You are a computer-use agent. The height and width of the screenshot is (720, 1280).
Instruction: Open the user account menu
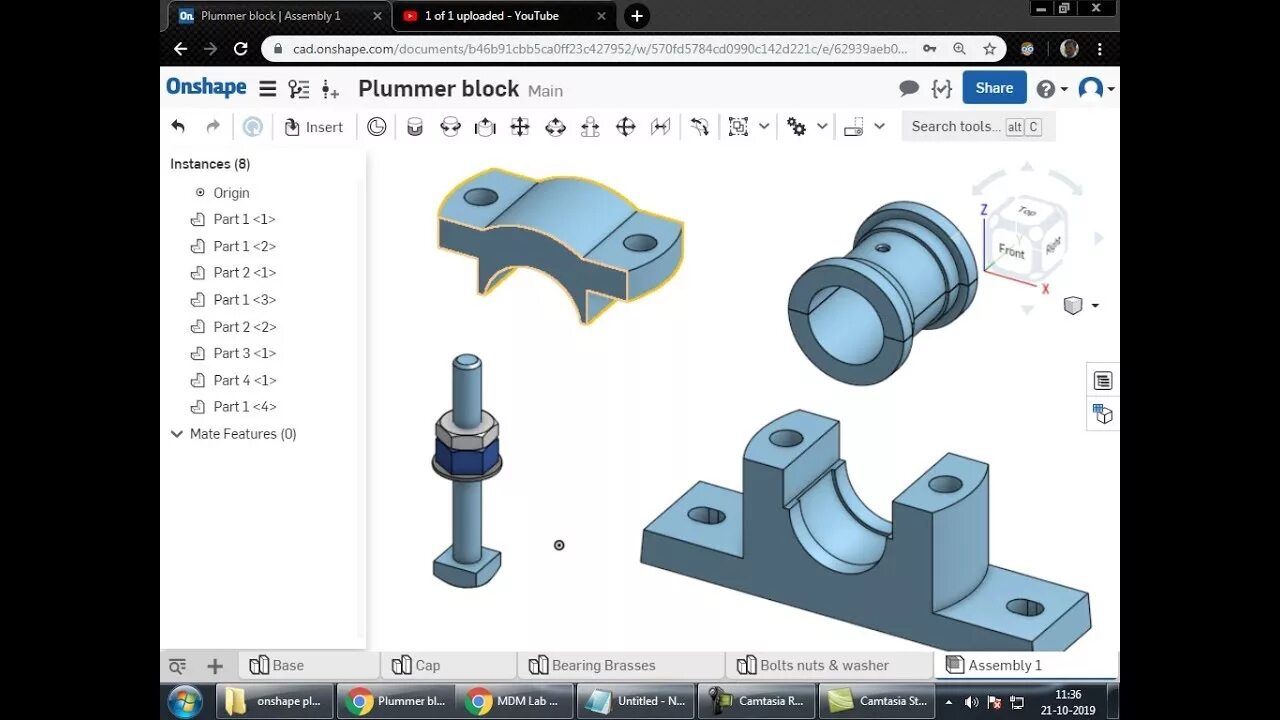pyautogui.click(x=1096, y=89)
